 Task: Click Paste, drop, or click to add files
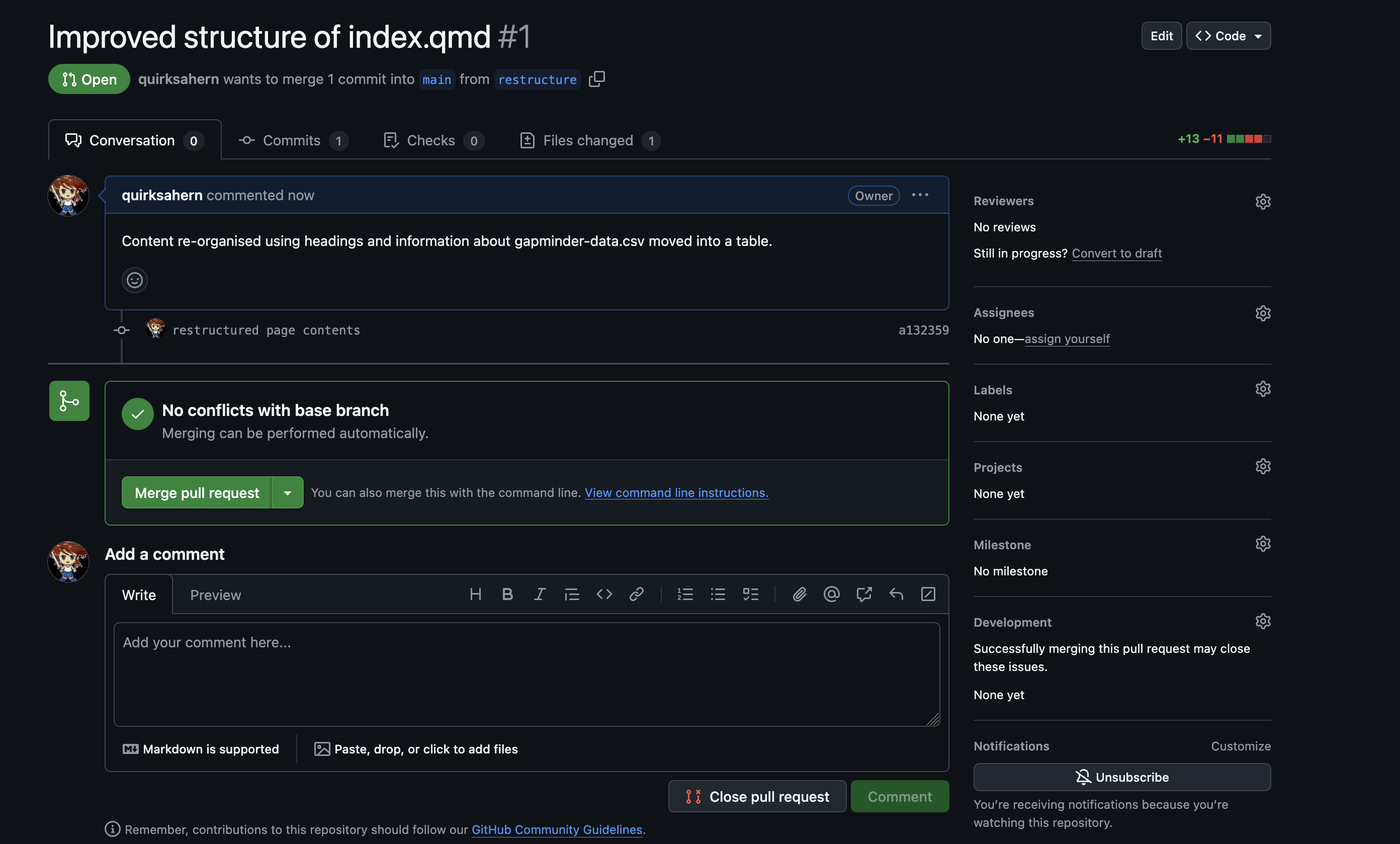(416, 749)
